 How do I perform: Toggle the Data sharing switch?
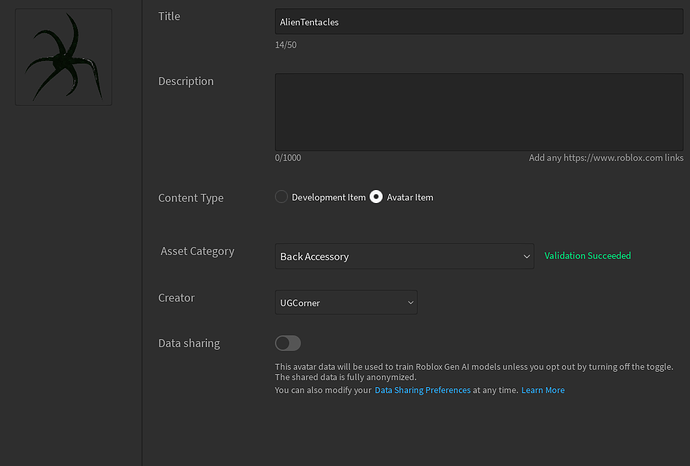(x=288, y=343)
